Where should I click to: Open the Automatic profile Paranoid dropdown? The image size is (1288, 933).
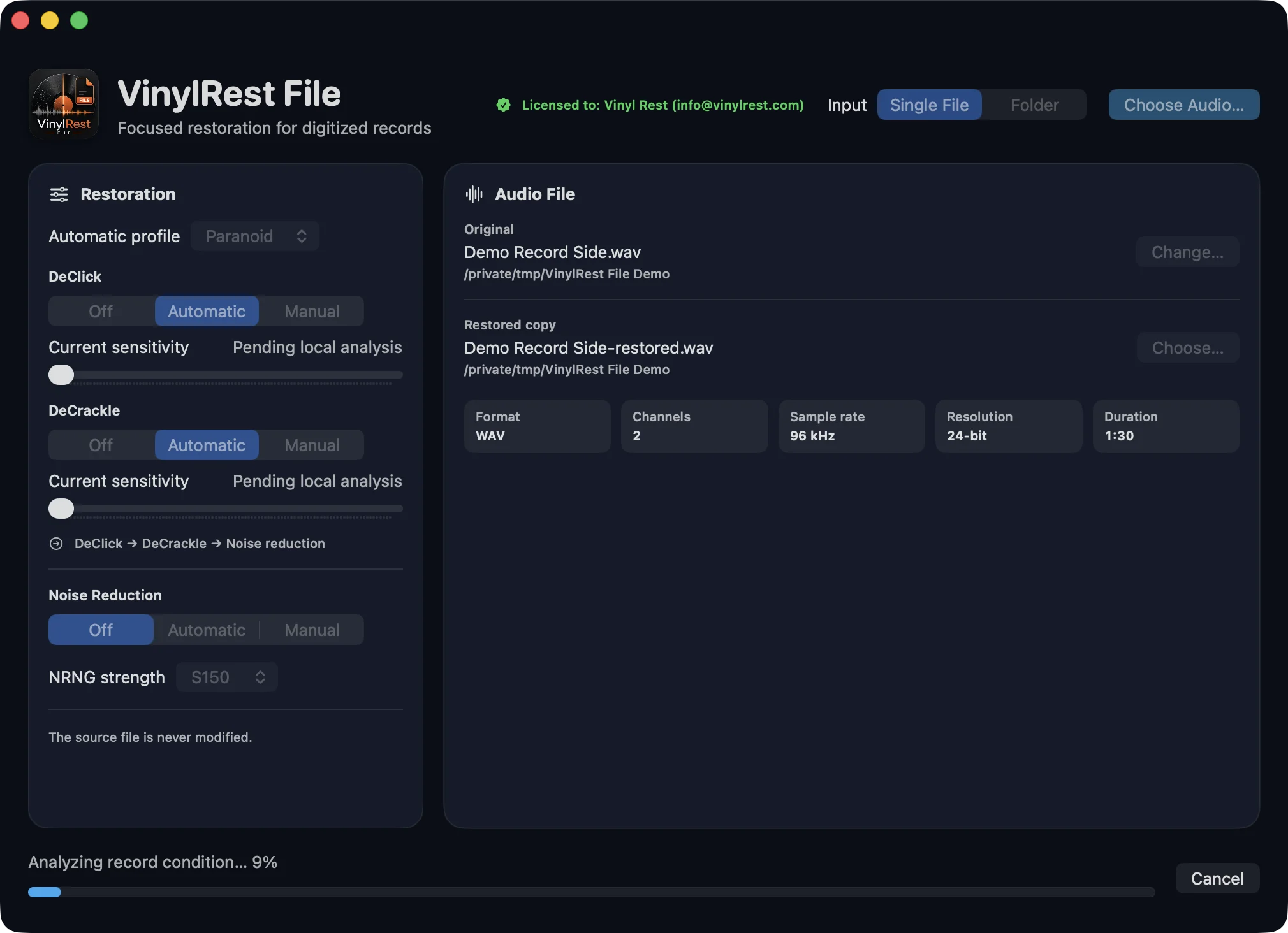[x=255, y=236]
